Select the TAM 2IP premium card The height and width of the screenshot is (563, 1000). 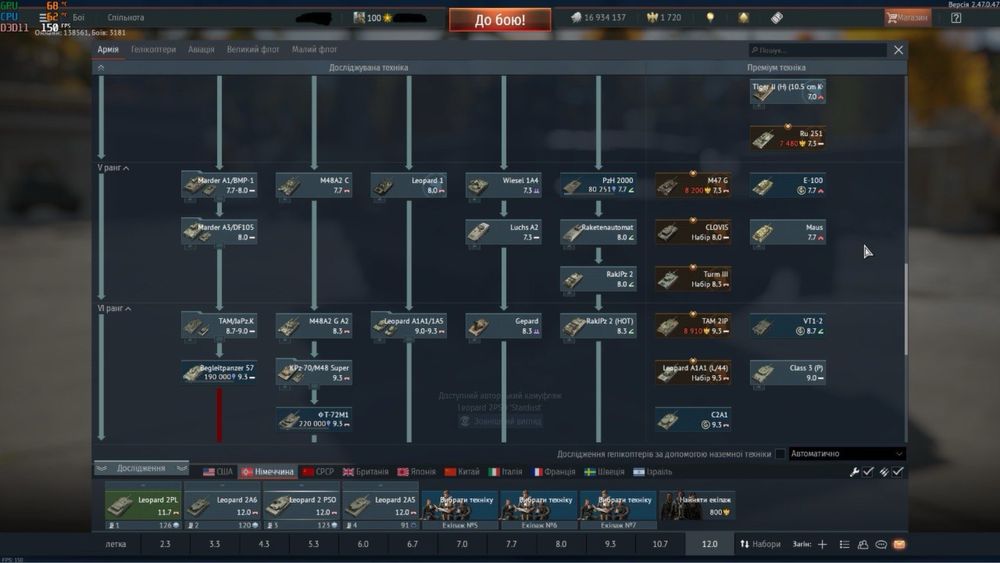(693, 326)
